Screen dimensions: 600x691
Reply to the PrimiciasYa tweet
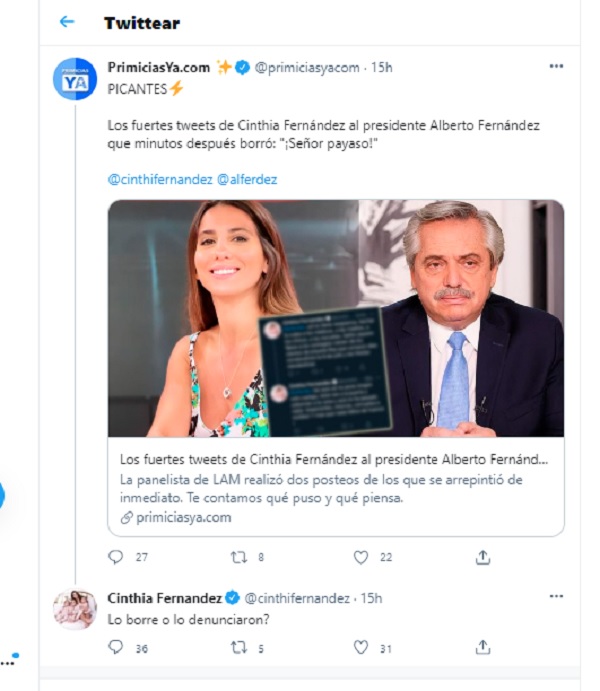116,557
